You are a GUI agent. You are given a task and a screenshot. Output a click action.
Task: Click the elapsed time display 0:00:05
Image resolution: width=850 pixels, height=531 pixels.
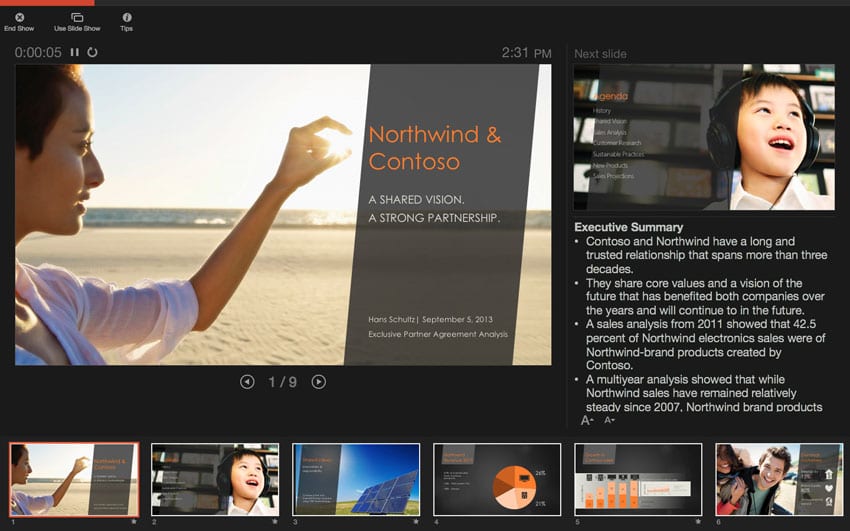(38, 52)
